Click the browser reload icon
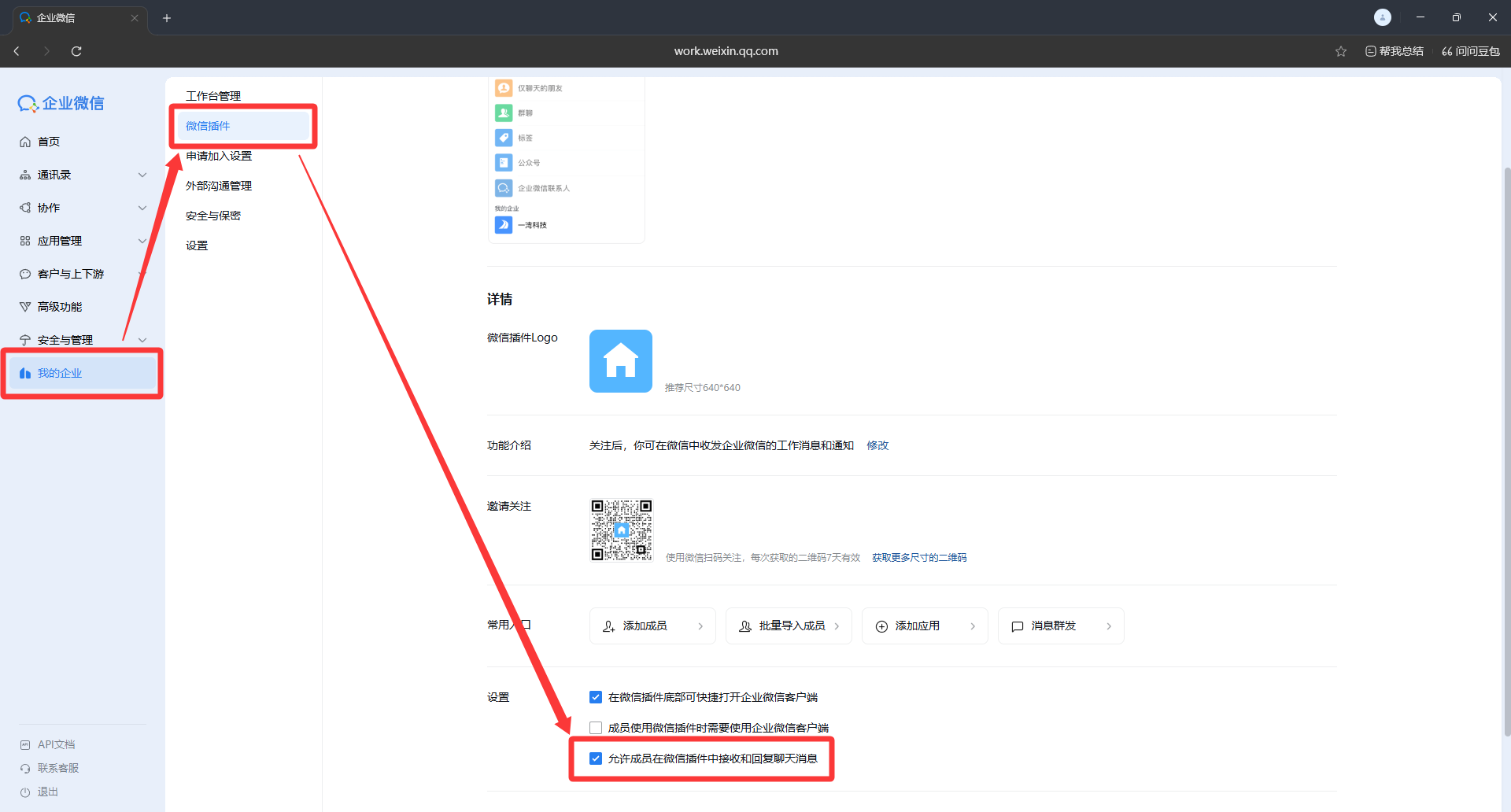The image size is (1511, 812). tap(76, 51)
